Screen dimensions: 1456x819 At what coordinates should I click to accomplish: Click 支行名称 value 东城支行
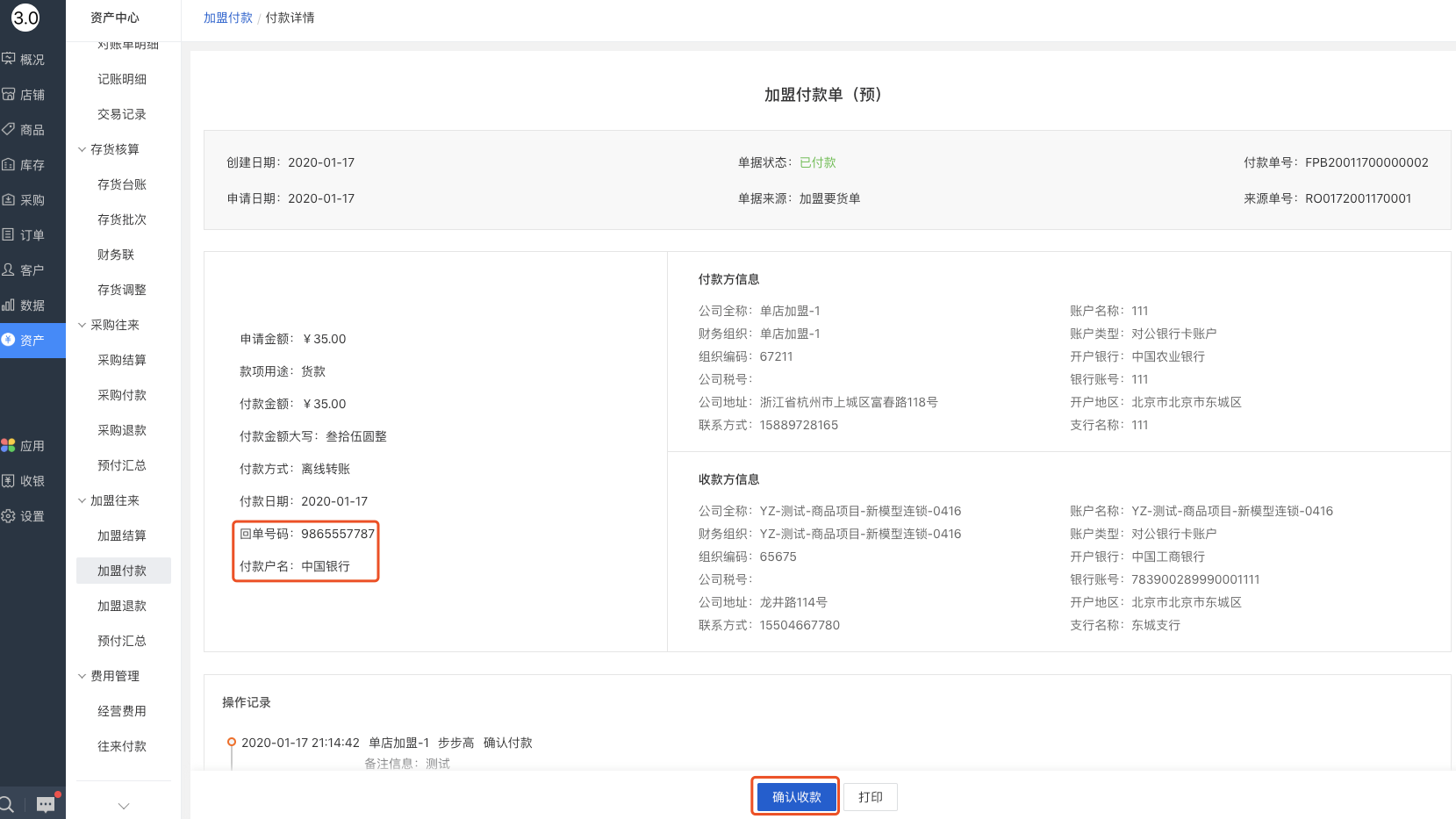1156,625
